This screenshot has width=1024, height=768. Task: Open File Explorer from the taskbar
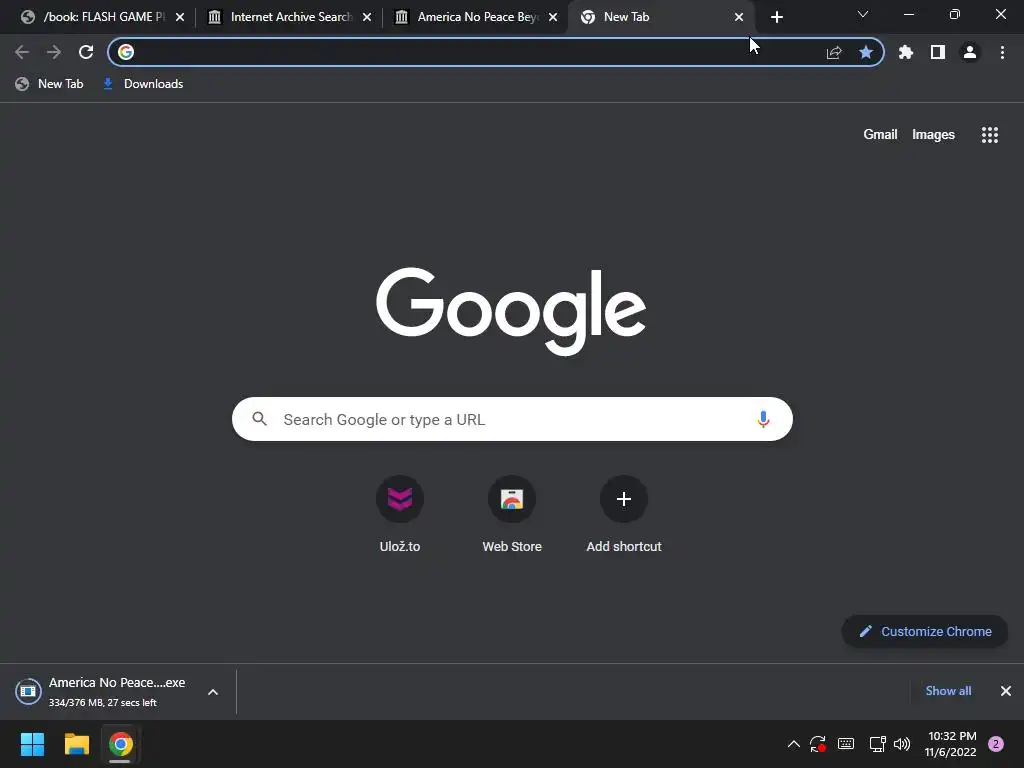76,744
